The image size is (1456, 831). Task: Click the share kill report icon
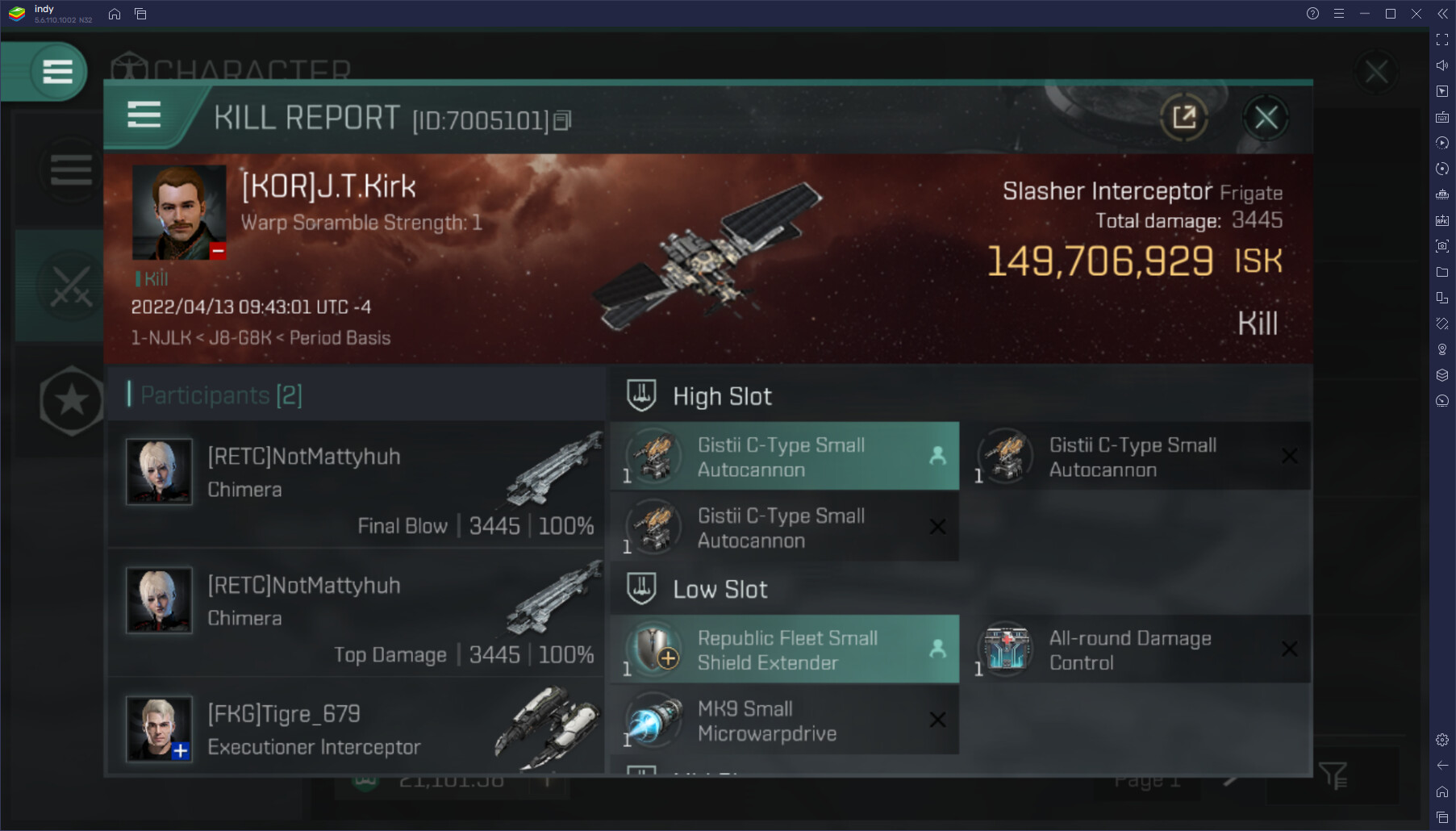[1183, 118]
